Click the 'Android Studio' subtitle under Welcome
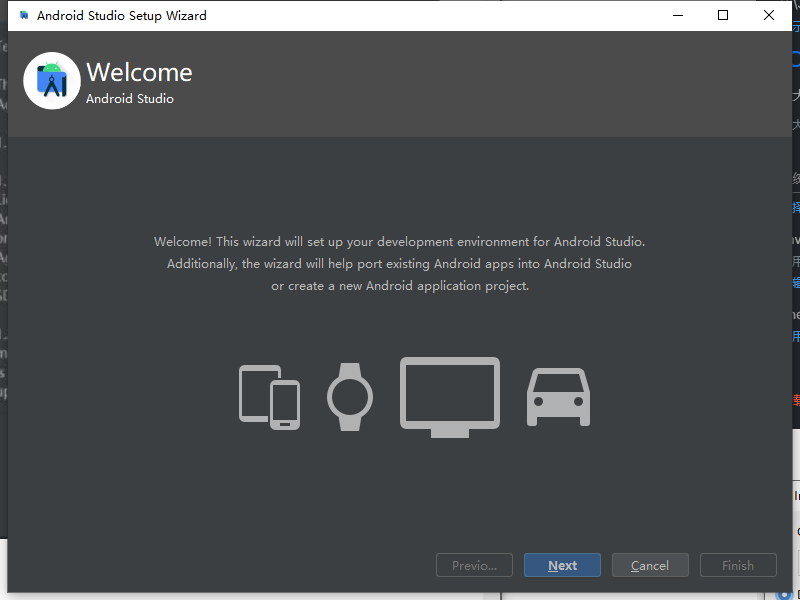Screen dimensions: 800x600 [x=130, y=98]
